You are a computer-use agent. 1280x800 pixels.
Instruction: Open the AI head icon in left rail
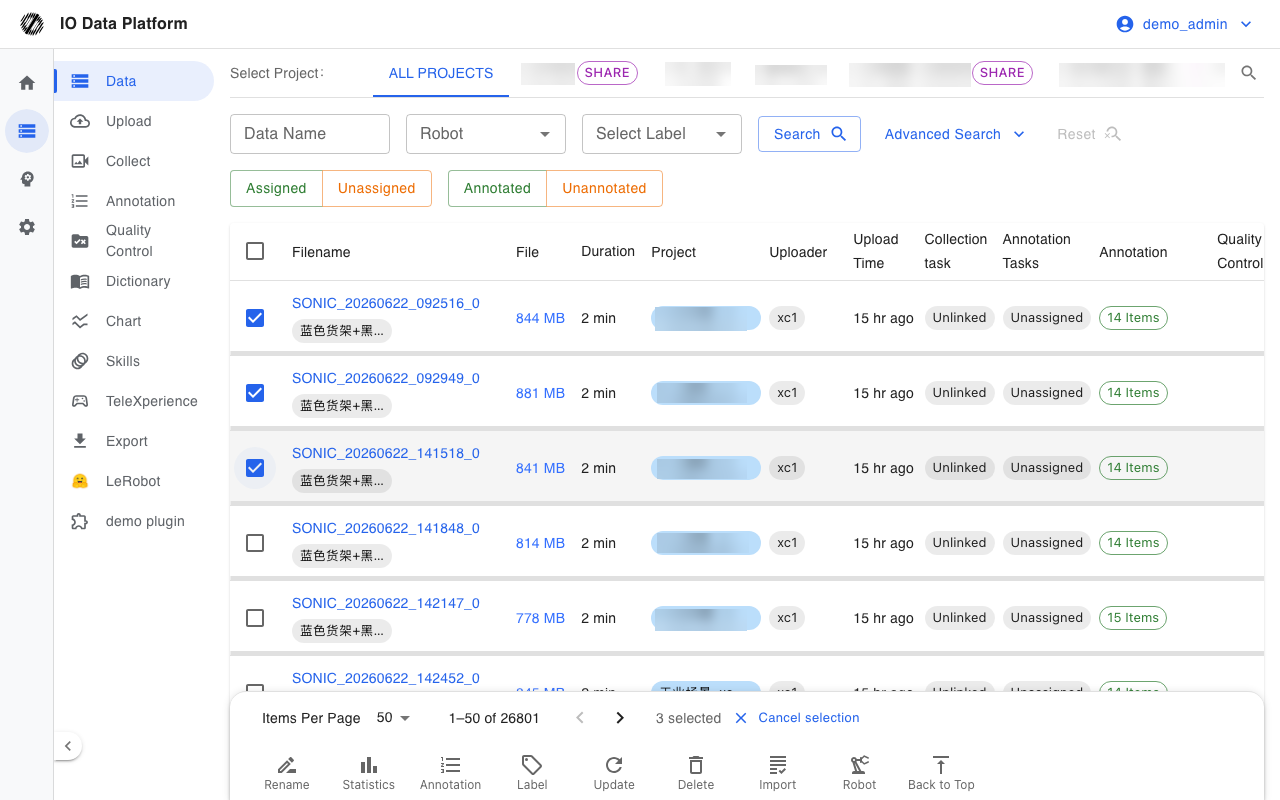point(27,179)
